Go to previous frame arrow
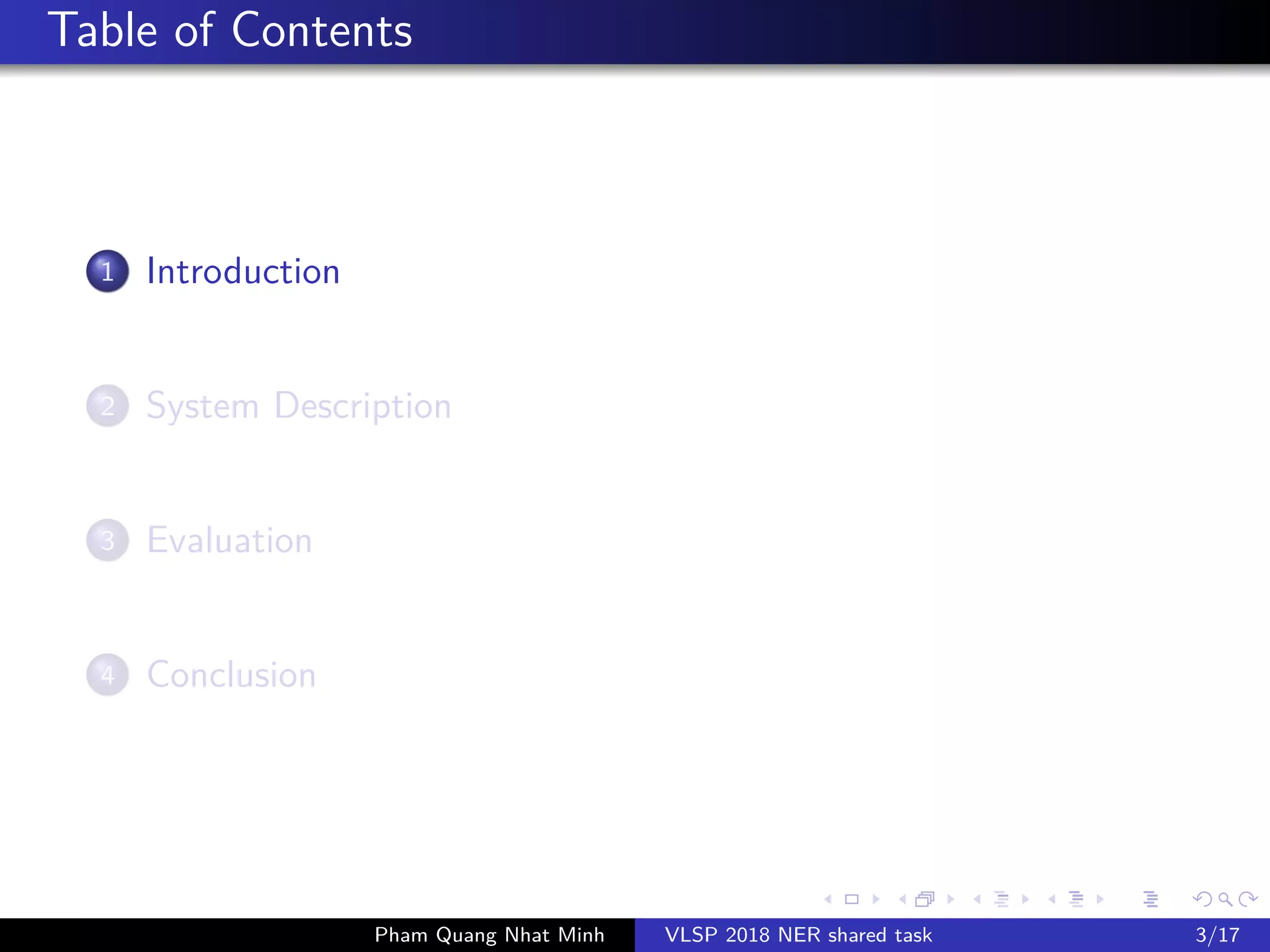The image size is (1270, 952). point(902,899)
